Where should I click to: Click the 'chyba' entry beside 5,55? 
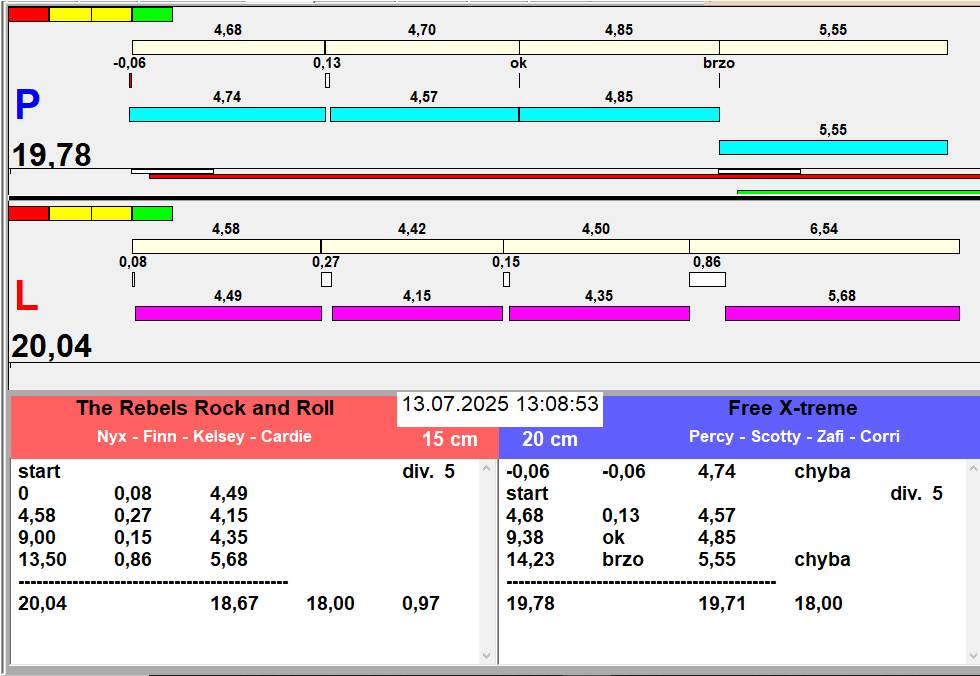[x=822, y=559]
